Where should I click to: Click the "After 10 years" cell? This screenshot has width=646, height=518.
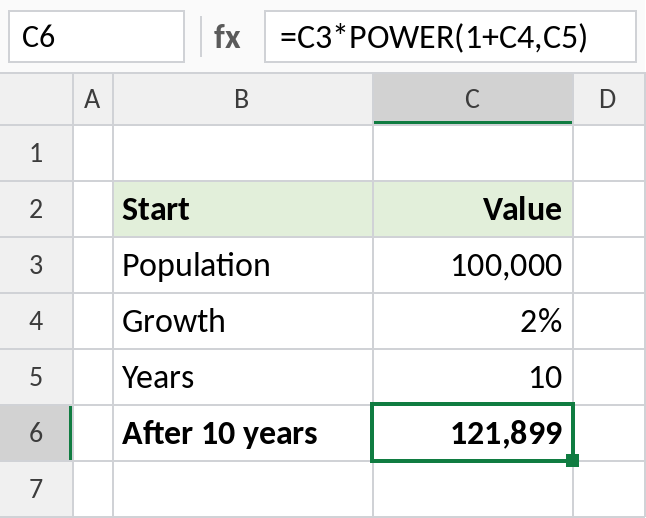(243, 433)
